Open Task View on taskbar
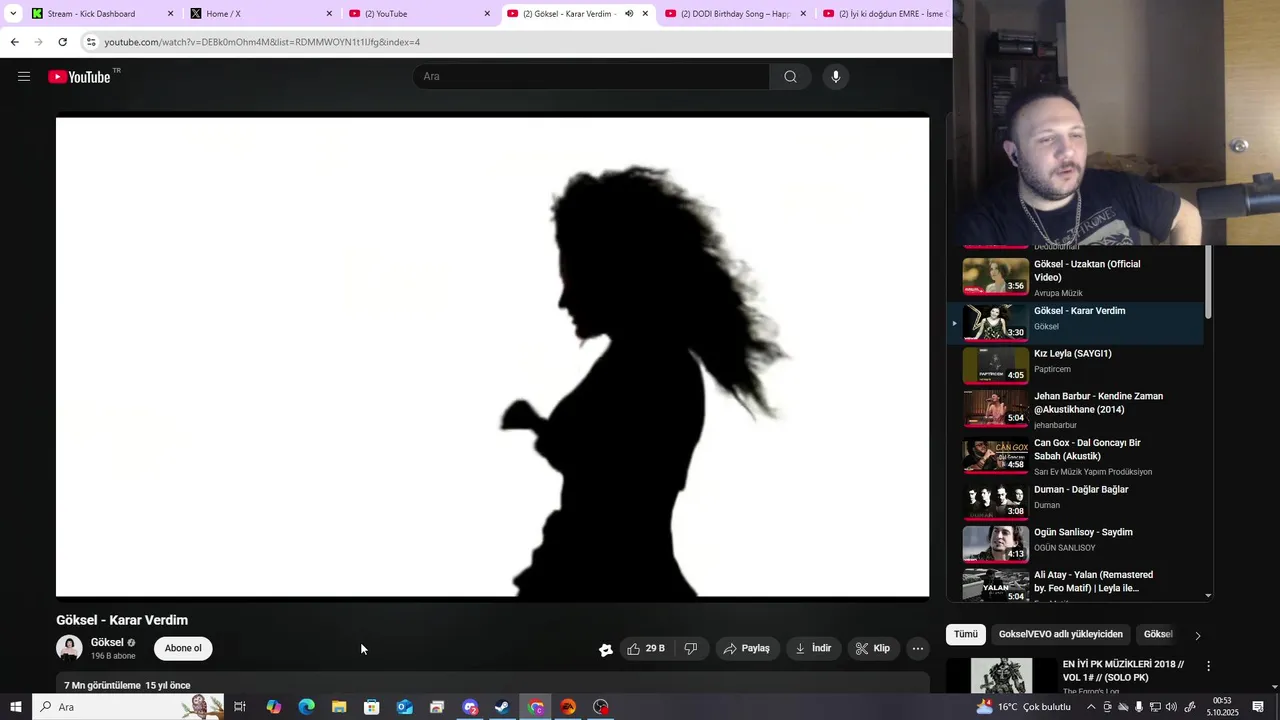This screenshot has height=720, width=1280. [240, 707]
